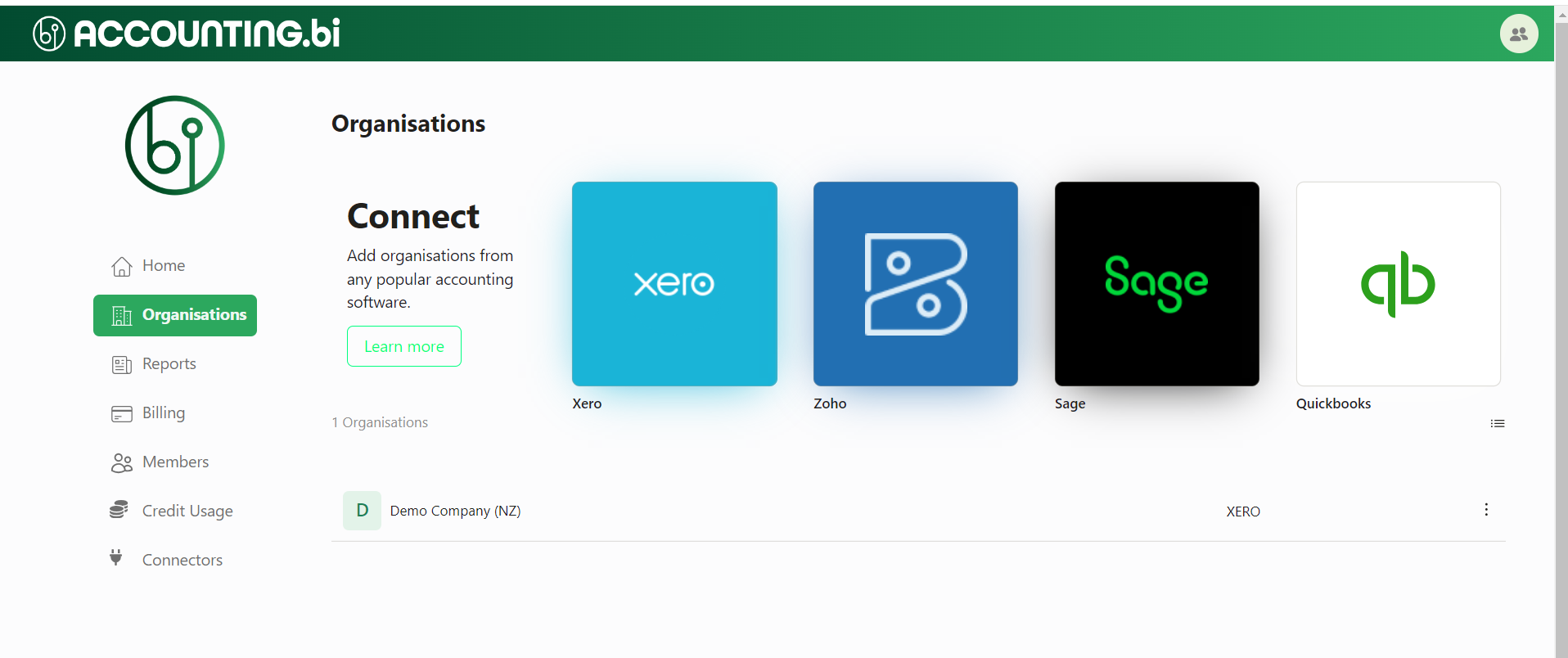Click the Demo Company D avatar
This screenshot has height=658, width=1568.
362,511
